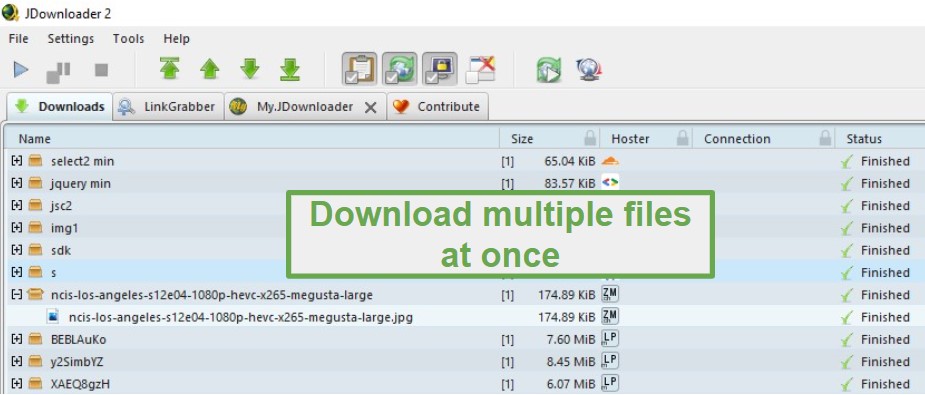This screenshot has width=925, height=395.
Task: Expand the select2 min package
Action: click(x=17, y=160)
